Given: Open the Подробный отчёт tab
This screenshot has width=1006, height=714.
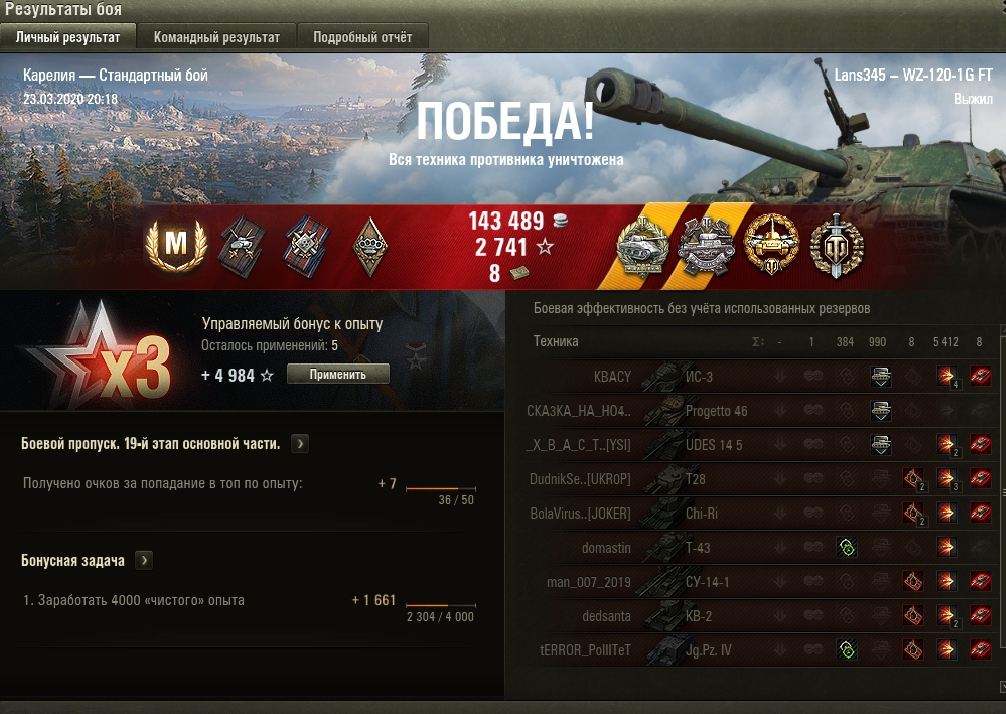Looking at the screenshot, I should (362, 37).
